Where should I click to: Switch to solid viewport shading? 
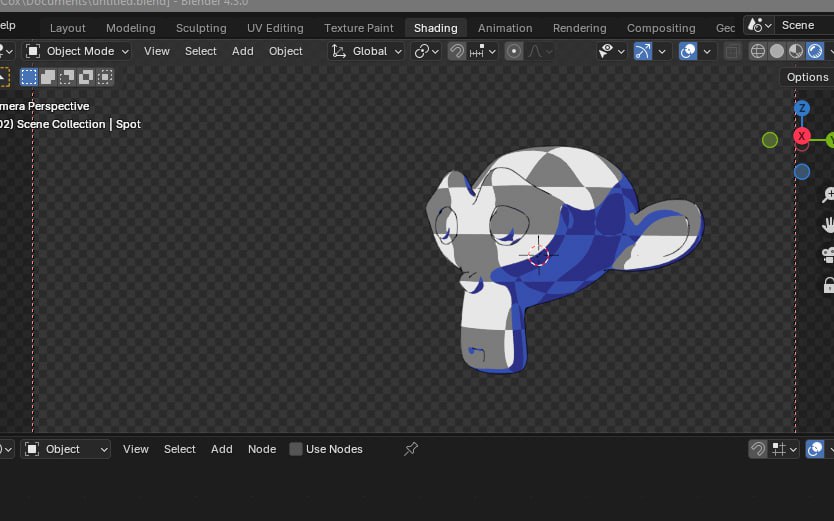tap(777, 51)
